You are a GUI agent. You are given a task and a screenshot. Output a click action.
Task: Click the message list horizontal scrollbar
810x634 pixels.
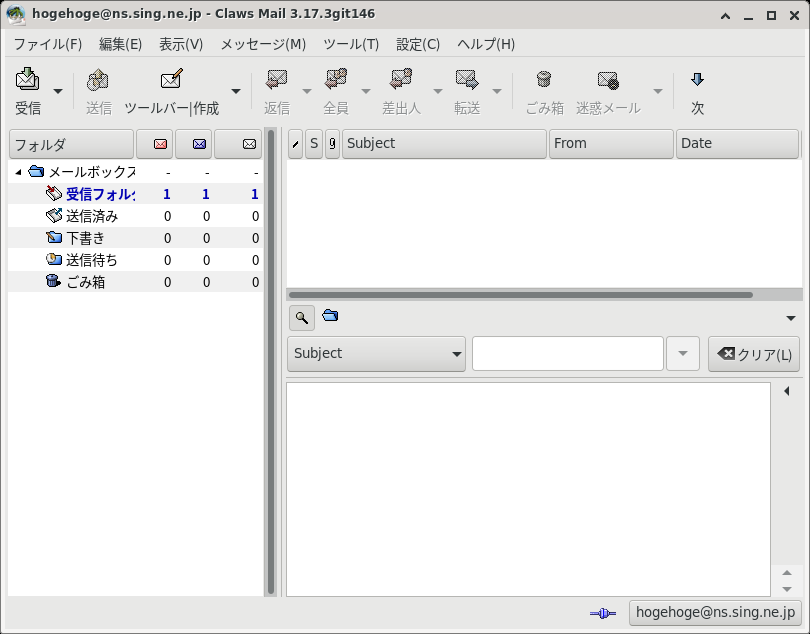tap(521, 295)
